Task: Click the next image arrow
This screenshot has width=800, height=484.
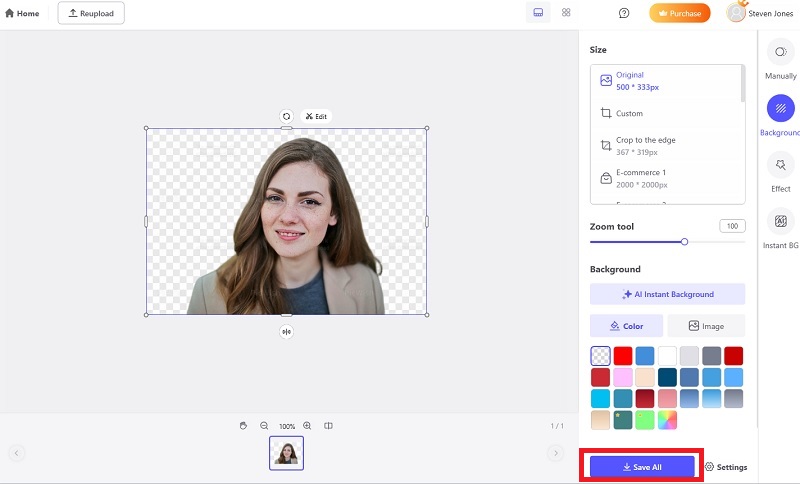Action: [556, 453]
